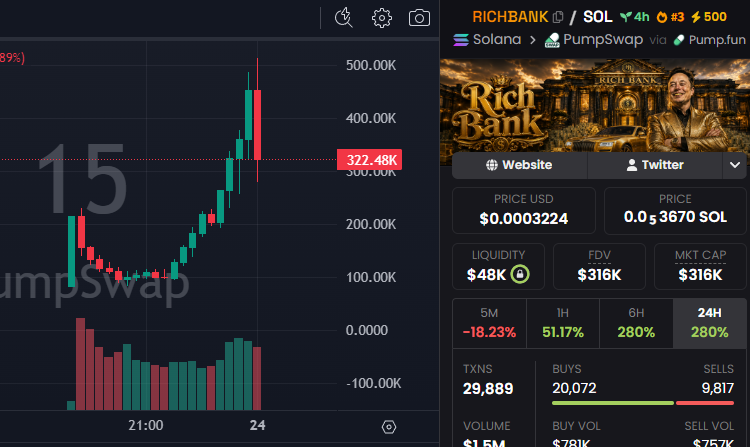The image size is (750, 447).
Task: Click the SOL quote token text
Action: coord(597,17)
